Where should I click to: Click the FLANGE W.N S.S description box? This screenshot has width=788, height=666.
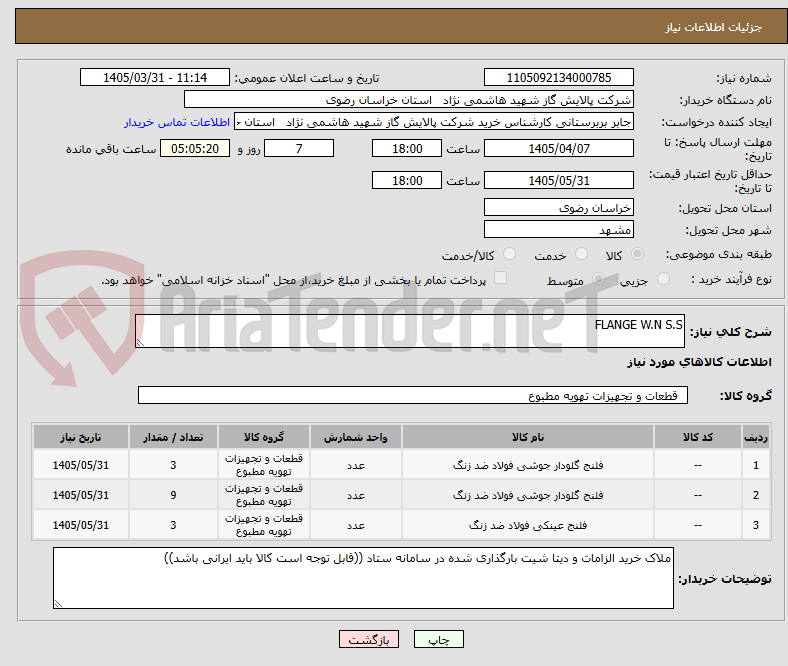(x=410, y=331)
